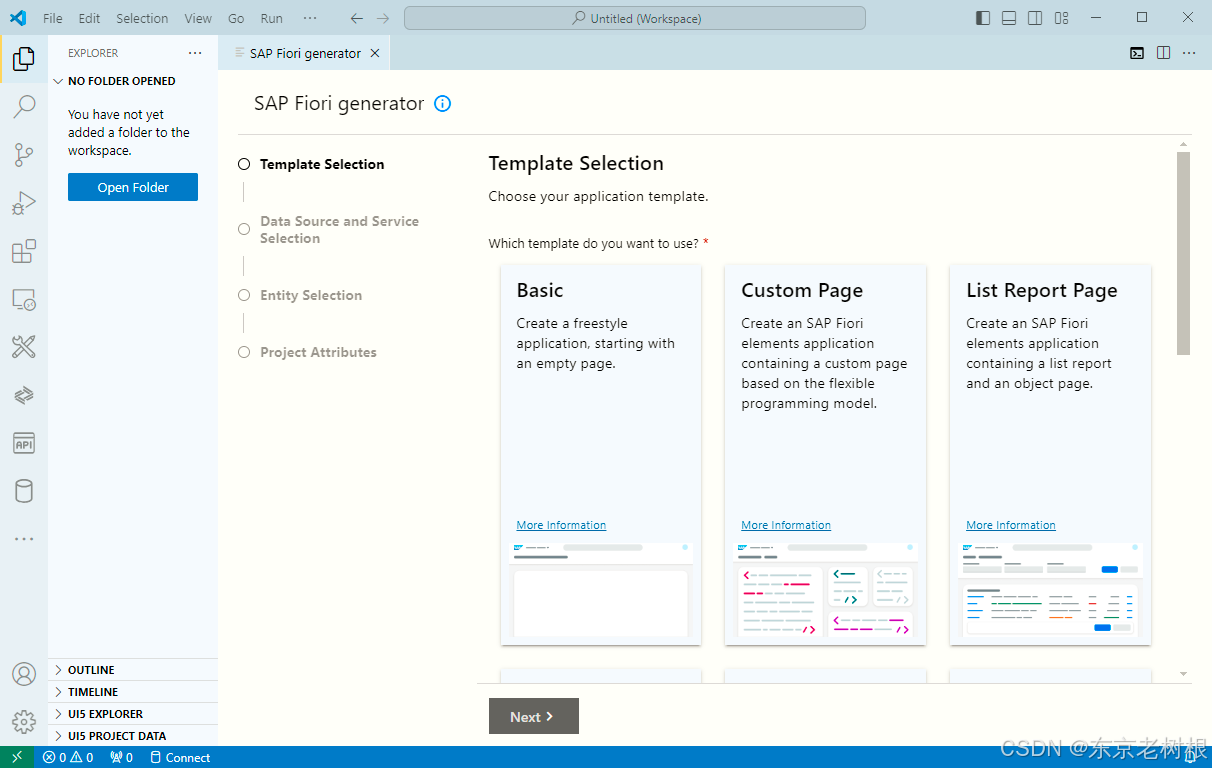Viewport: 1212px width, 768px height.
Task: Open the Selection menu
Action: 142,18
